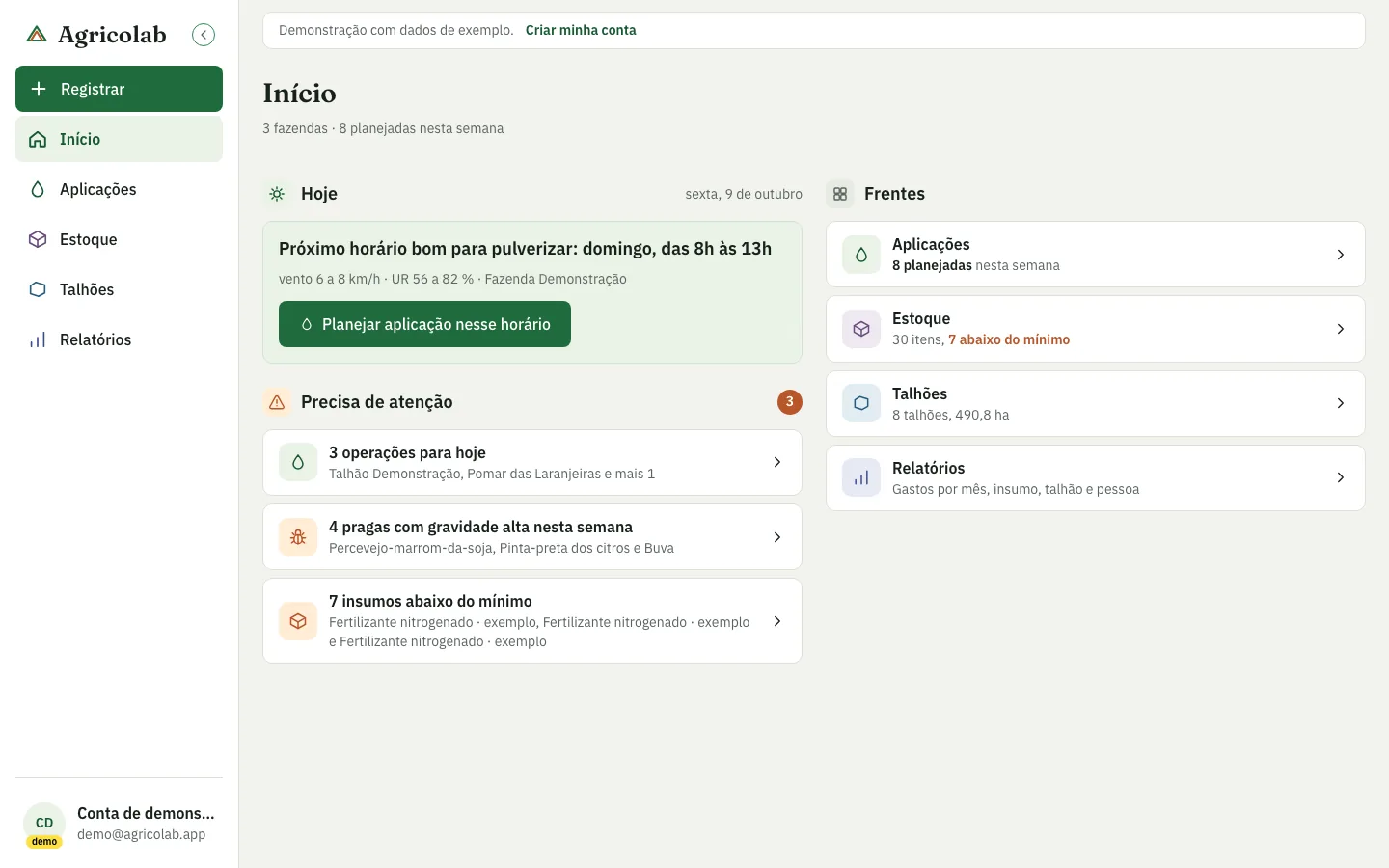The width and height of the screenshot is (1389, 868).
Task: Click the demo@agricolab.app email text
Action: 142,834
